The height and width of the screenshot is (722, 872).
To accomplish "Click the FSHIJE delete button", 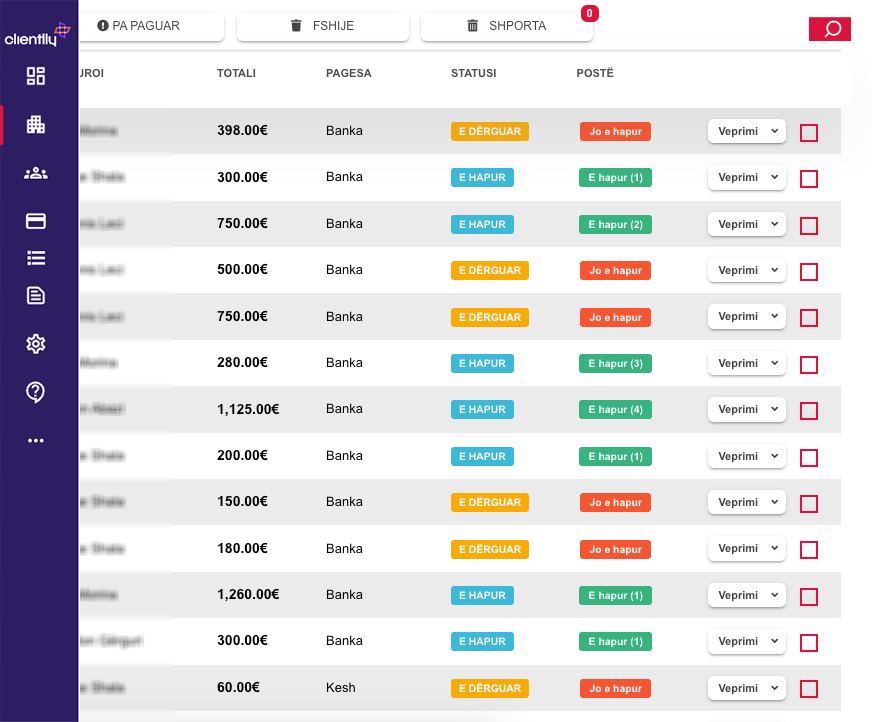I will click(x=323, y=26).
